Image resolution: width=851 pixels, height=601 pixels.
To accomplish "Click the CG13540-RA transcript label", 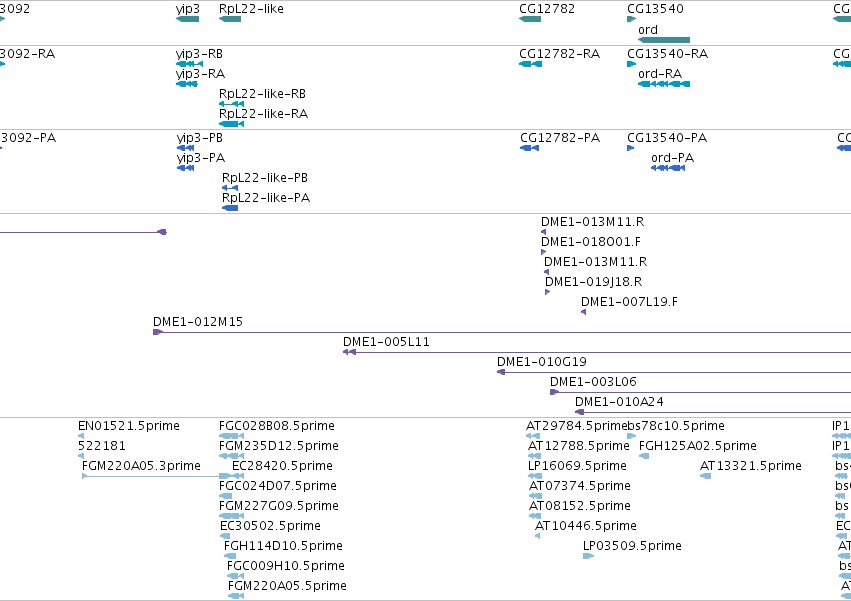I will click(668, 54).
